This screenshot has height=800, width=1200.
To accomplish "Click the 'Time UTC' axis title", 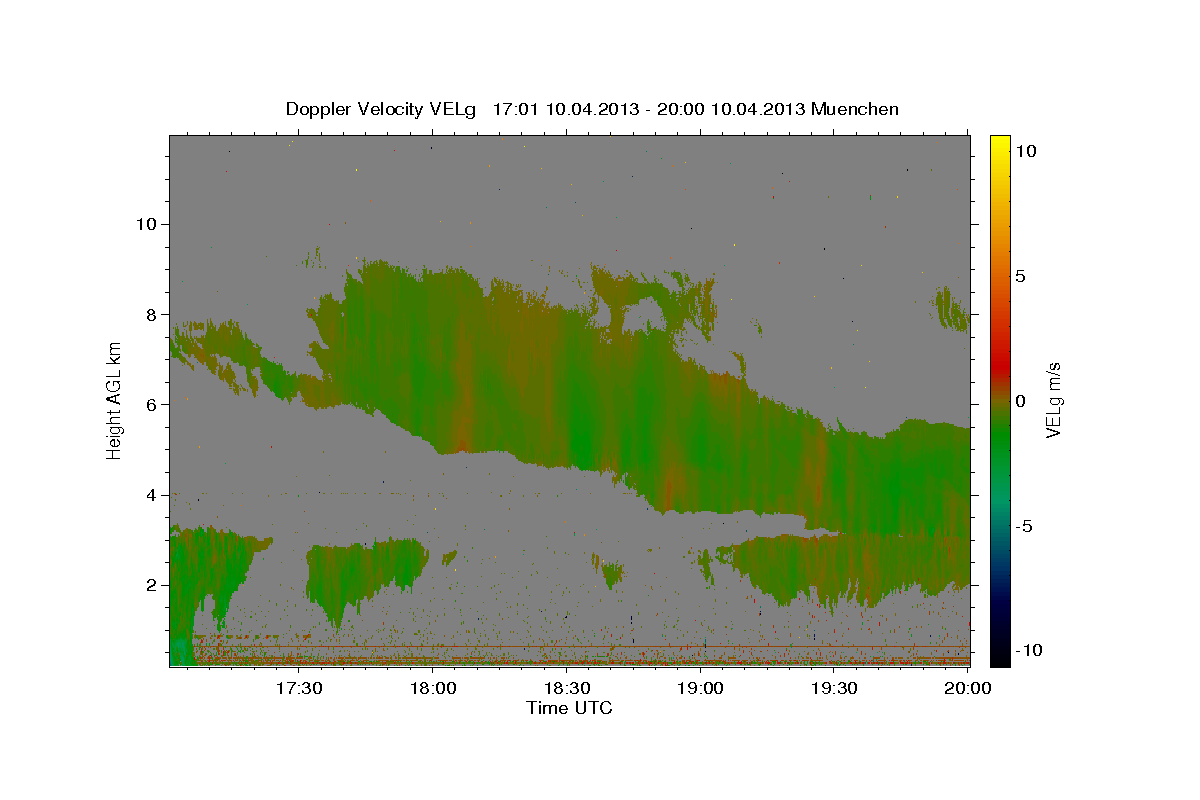I will click(569, 708).
